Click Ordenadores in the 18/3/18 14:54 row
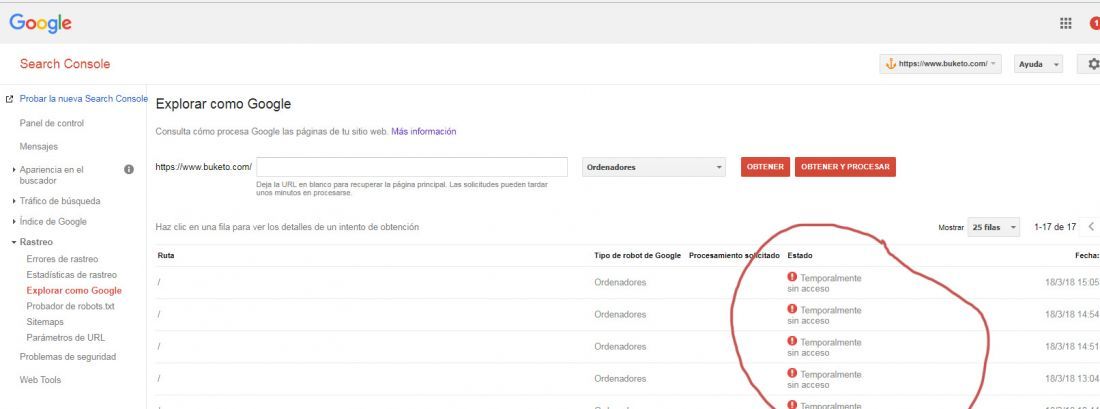This screenshot has width=1100, height=409. pyautogui.click(x=620, y=315)
